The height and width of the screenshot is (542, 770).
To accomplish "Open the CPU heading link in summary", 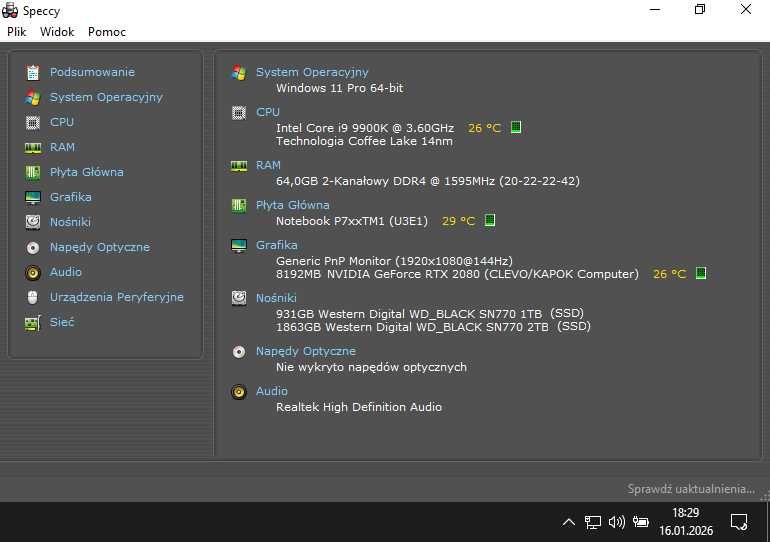I will pos(268,112).
